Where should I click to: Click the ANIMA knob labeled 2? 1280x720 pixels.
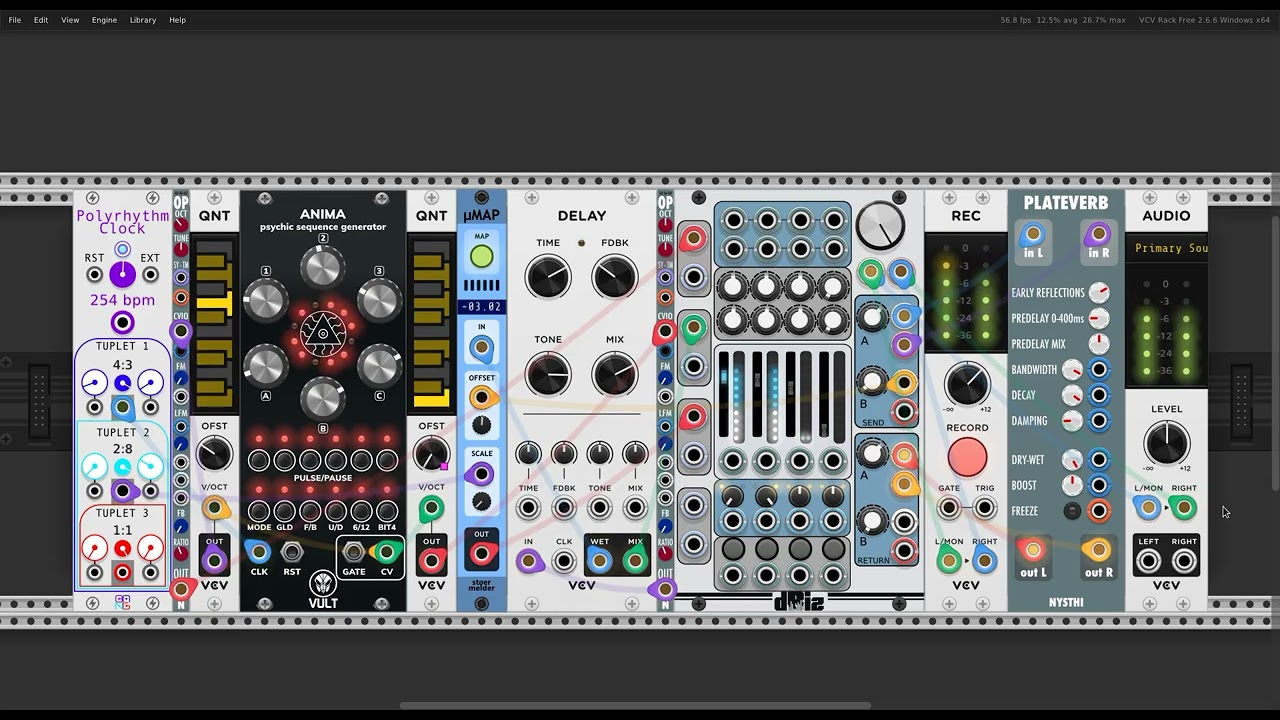coord(322,267)
